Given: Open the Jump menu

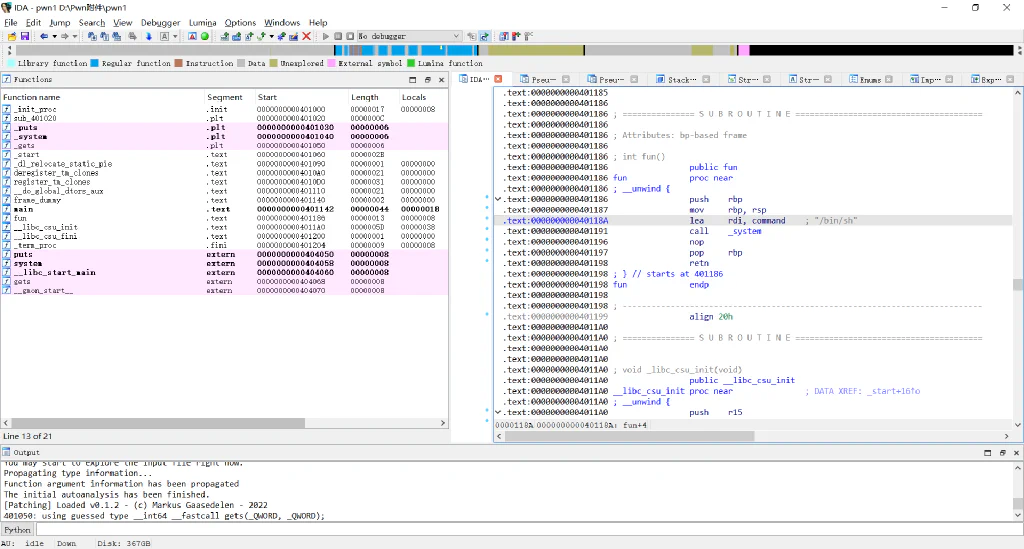Looking at the screenshot, I should tap(59, 23).
